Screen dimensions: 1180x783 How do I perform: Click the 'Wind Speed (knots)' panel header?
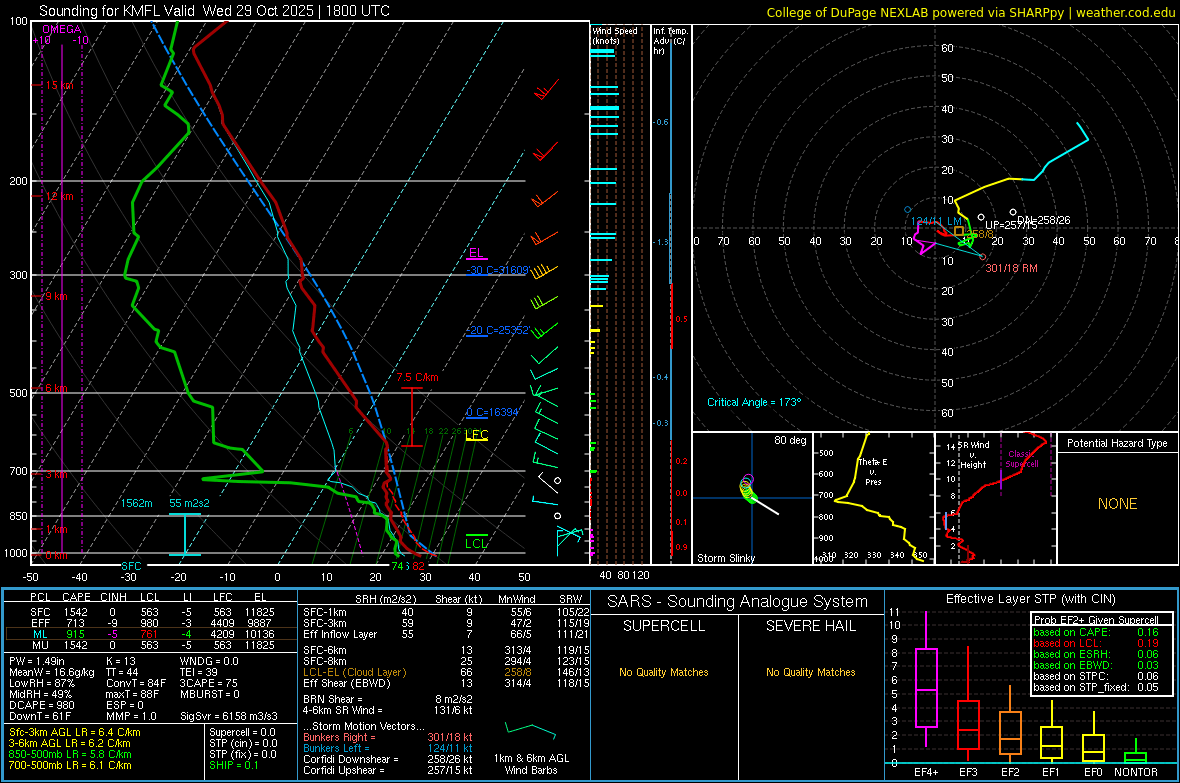pyautogui.click(x=615, y=35)
